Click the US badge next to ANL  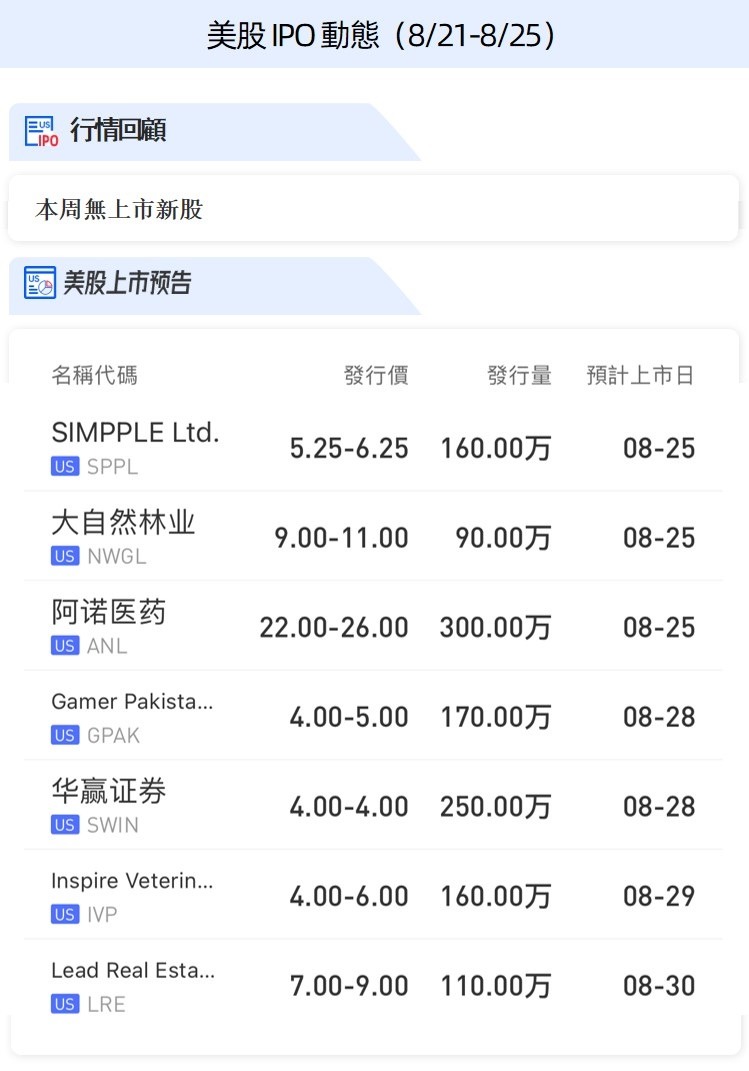point(65,646)
